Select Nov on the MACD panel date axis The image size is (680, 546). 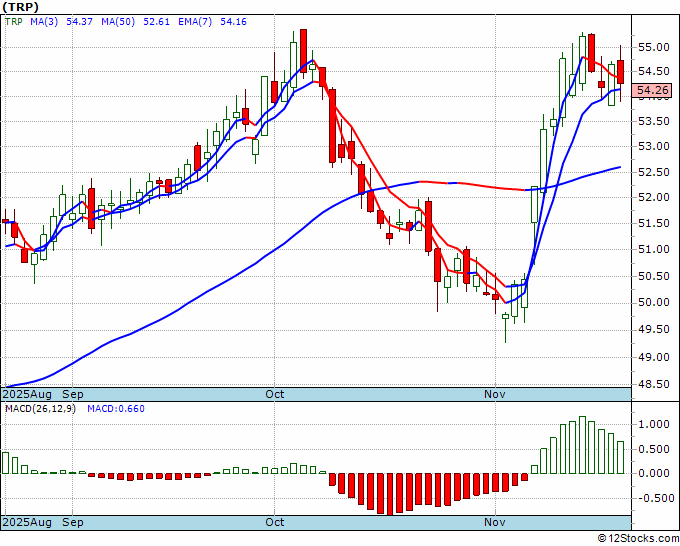(495, 522)
